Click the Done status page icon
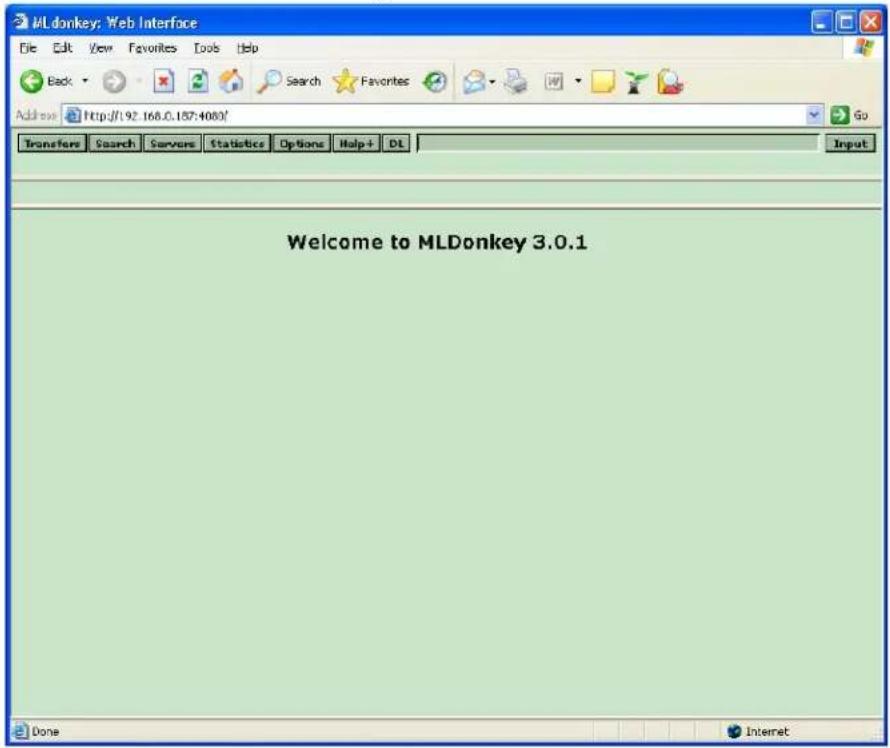The image size is (890, 748). pos(21,731)
